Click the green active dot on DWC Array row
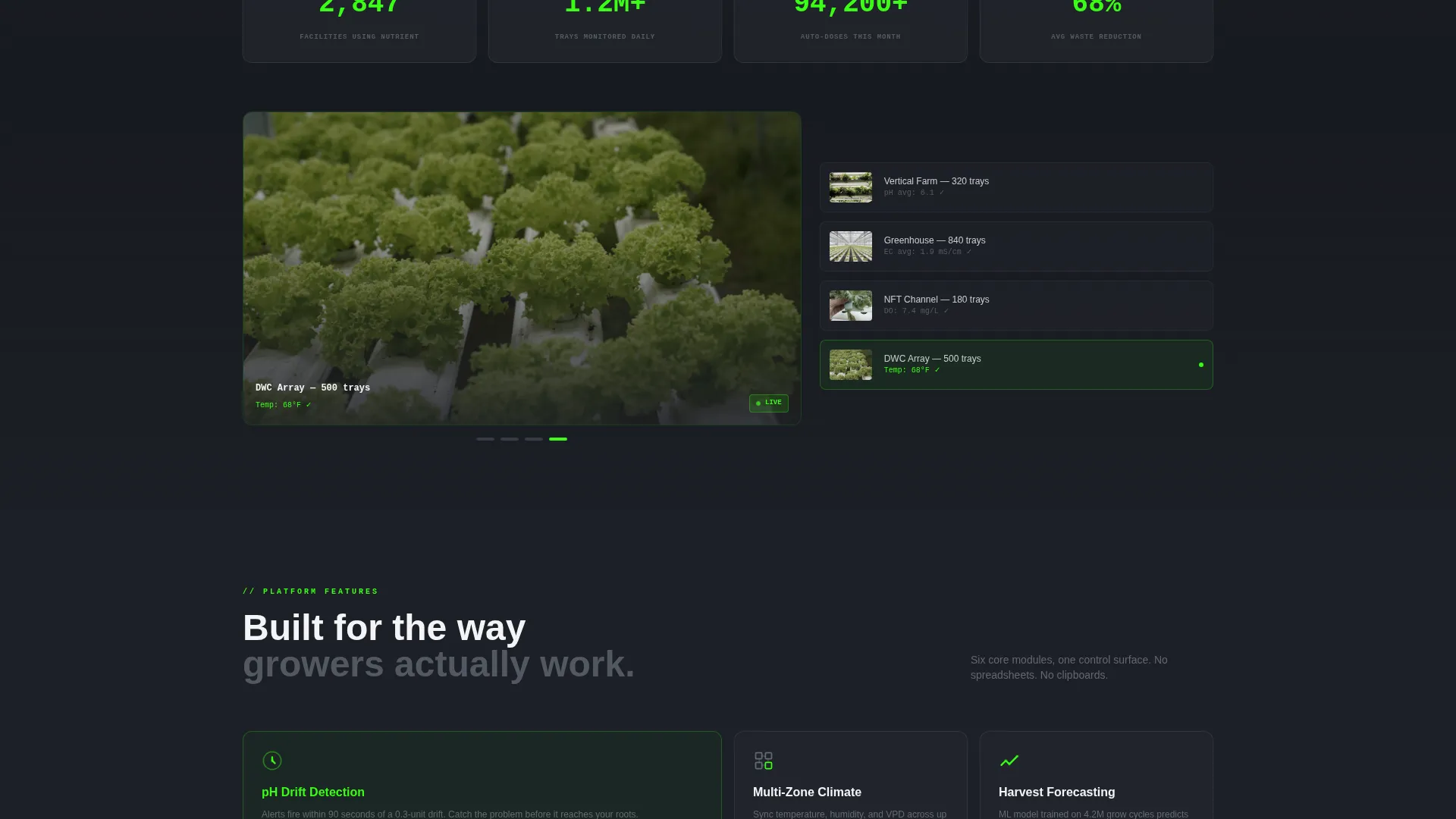The width and height of the screenshot is (1456, 819). tap(1200, 365)
